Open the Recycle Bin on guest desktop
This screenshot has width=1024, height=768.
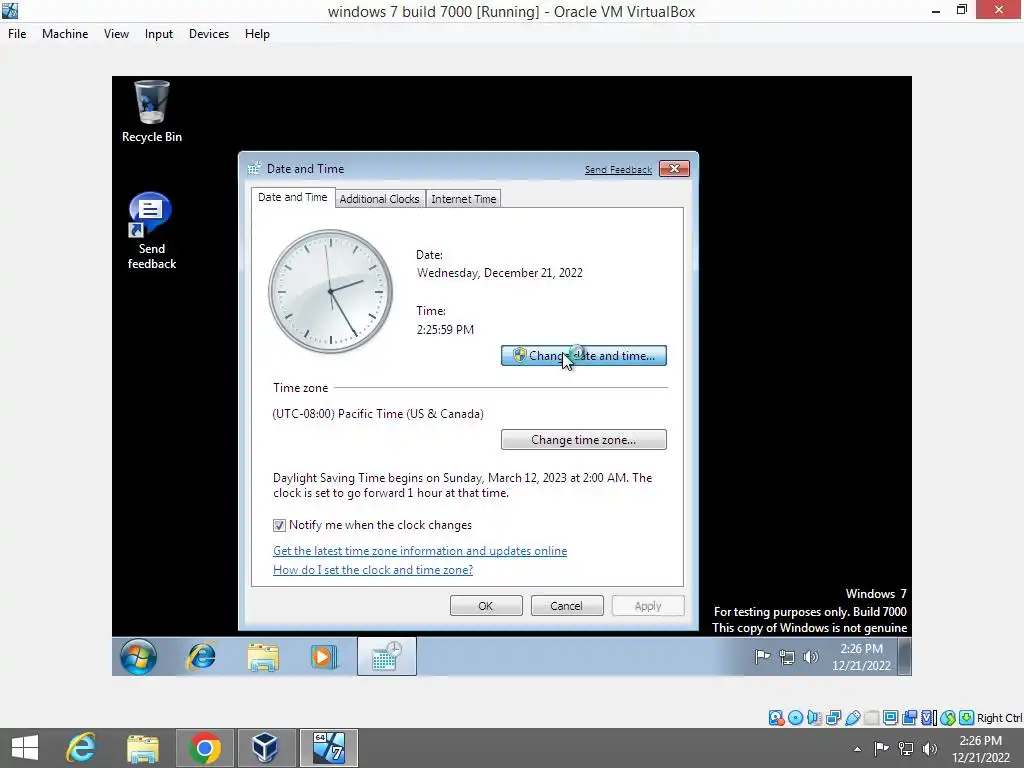click(152, 111)
